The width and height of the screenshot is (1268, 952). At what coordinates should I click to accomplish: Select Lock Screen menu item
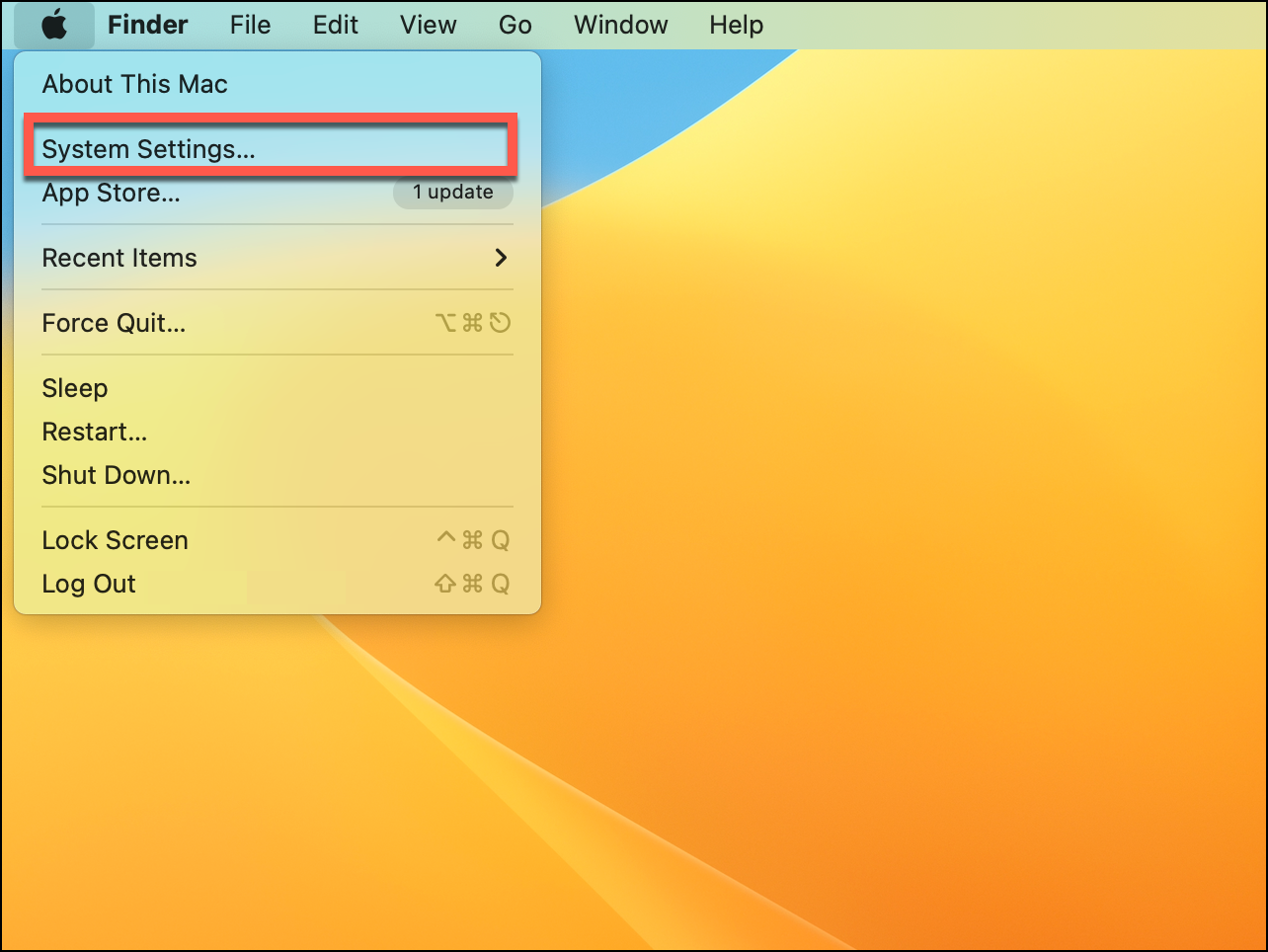click(x=277, y=540)
